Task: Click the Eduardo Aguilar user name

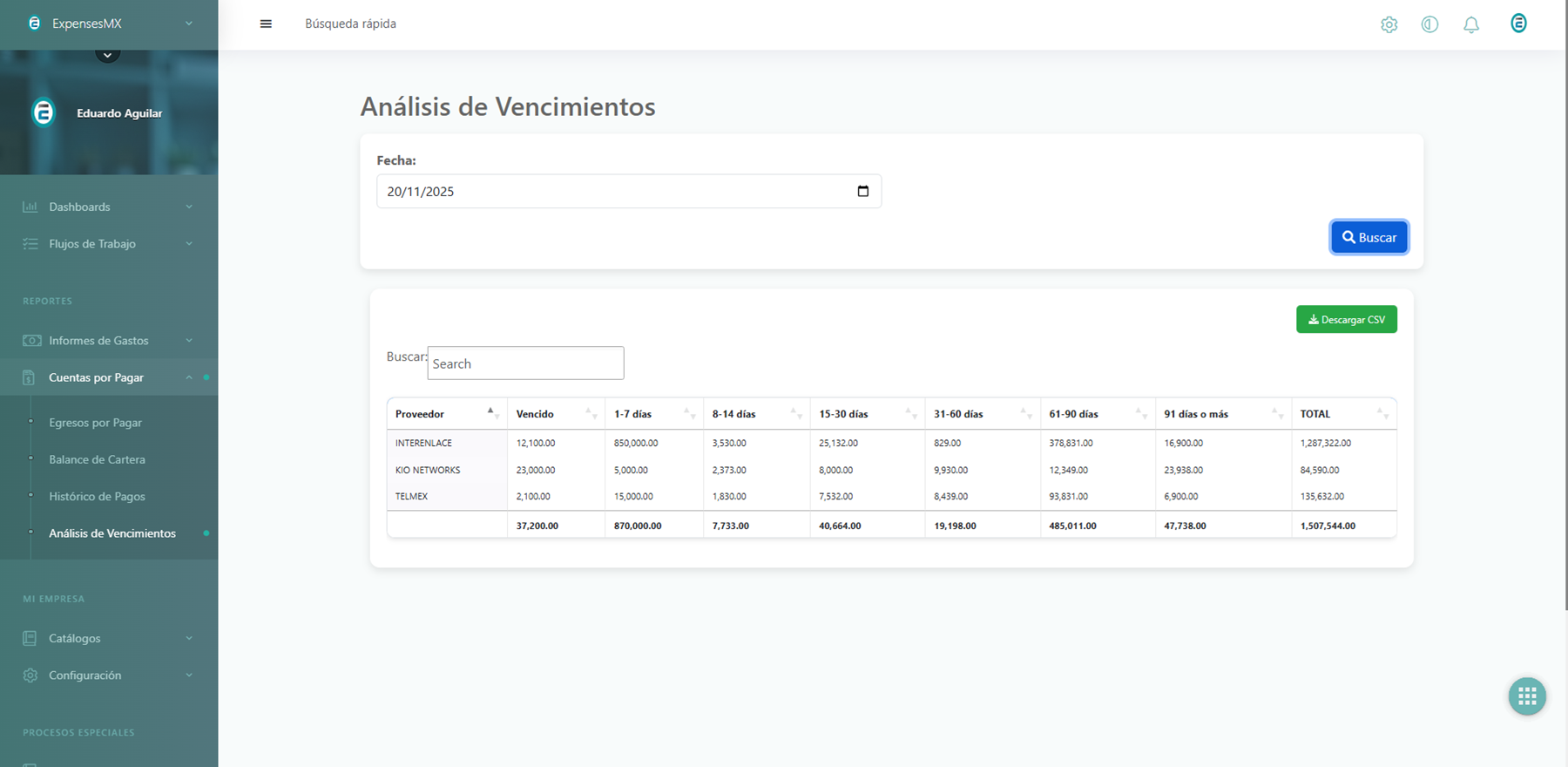Action: click(x=119, y=113)
